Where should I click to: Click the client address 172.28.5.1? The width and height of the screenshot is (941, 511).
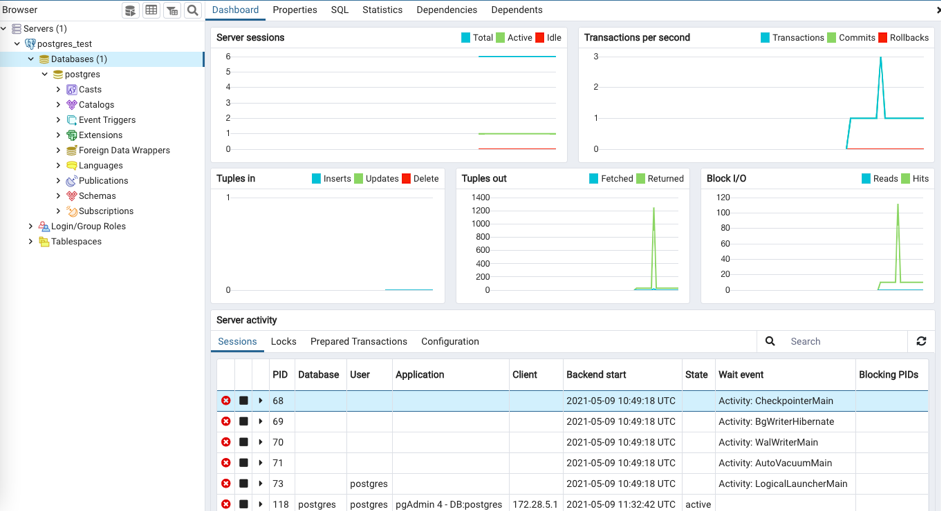535,504
